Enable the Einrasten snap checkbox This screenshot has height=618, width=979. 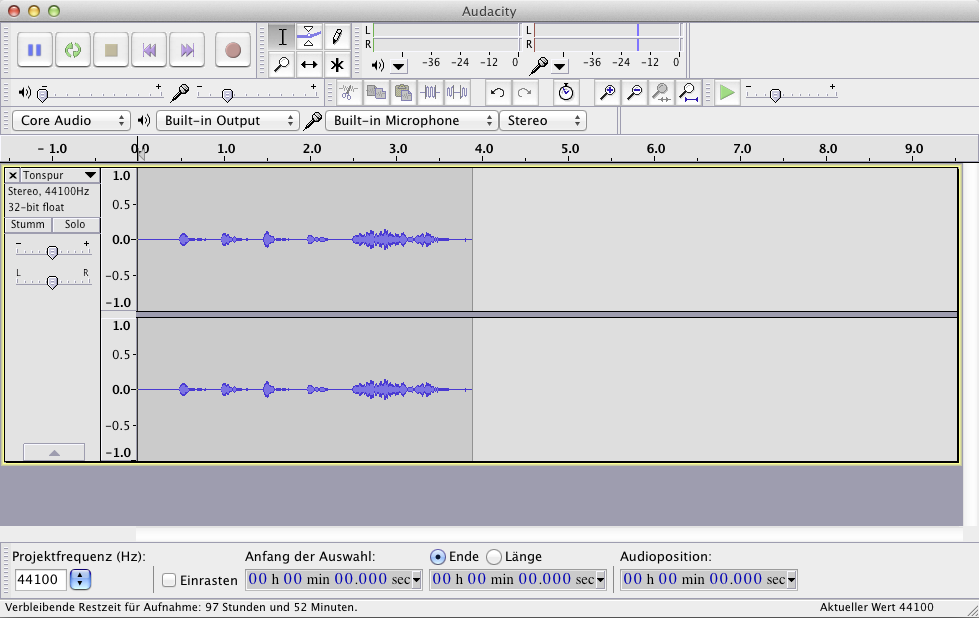[169, 580]
